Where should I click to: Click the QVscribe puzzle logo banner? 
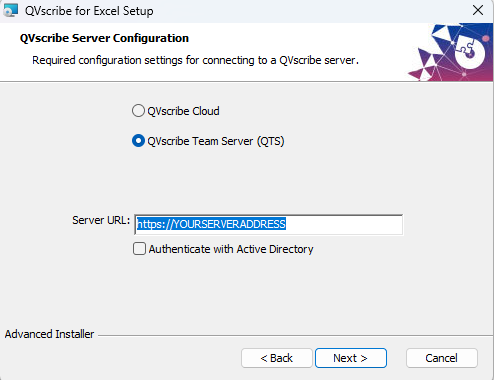451,52
